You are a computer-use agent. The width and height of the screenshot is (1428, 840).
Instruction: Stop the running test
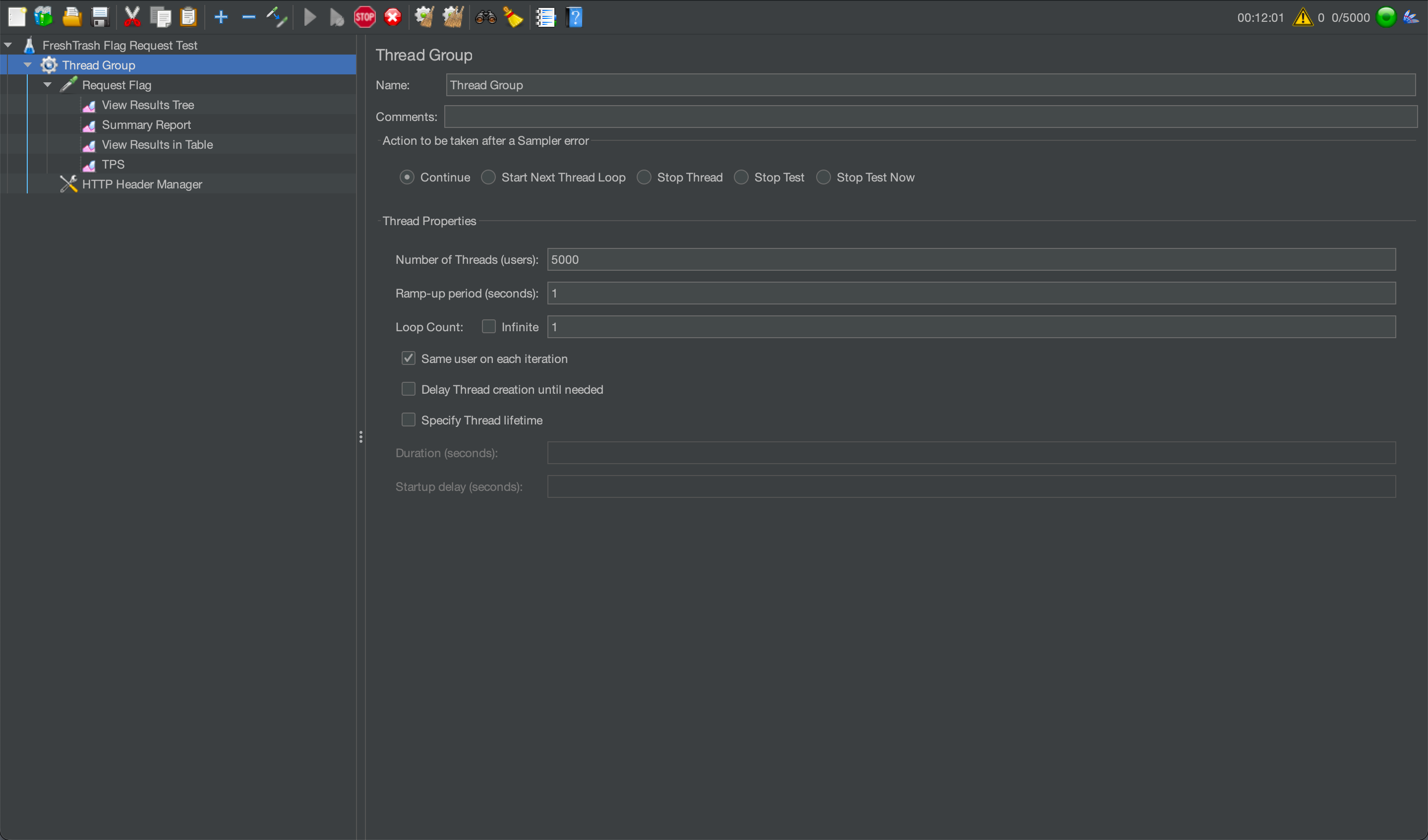[x=364, y=17]
